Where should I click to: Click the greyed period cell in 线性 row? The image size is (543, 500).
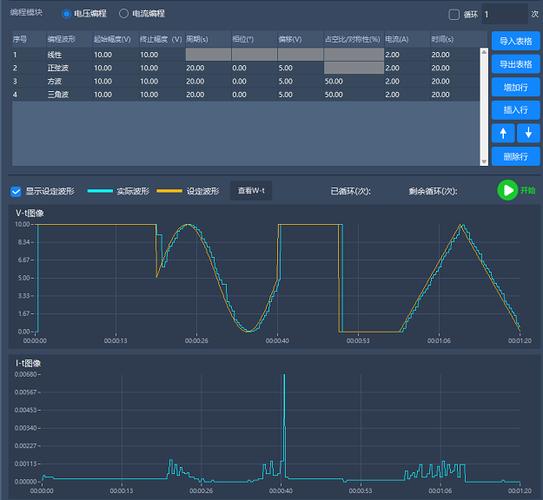(x=208, y=54)
